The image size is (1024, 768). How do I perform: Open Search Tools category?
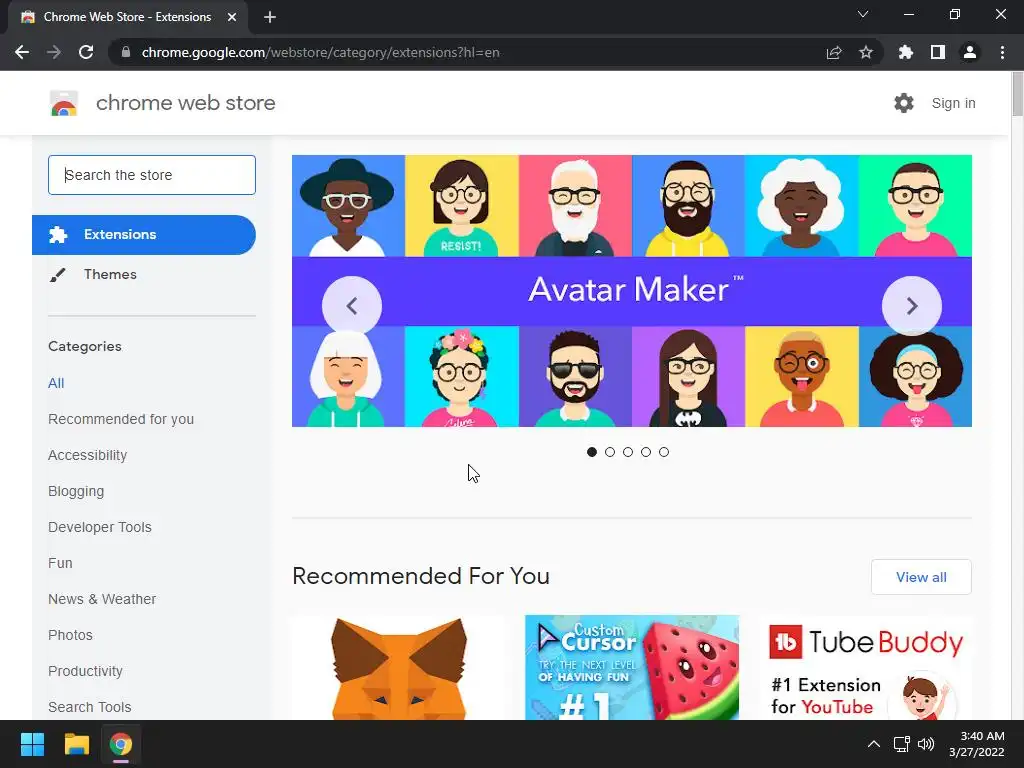89,707
